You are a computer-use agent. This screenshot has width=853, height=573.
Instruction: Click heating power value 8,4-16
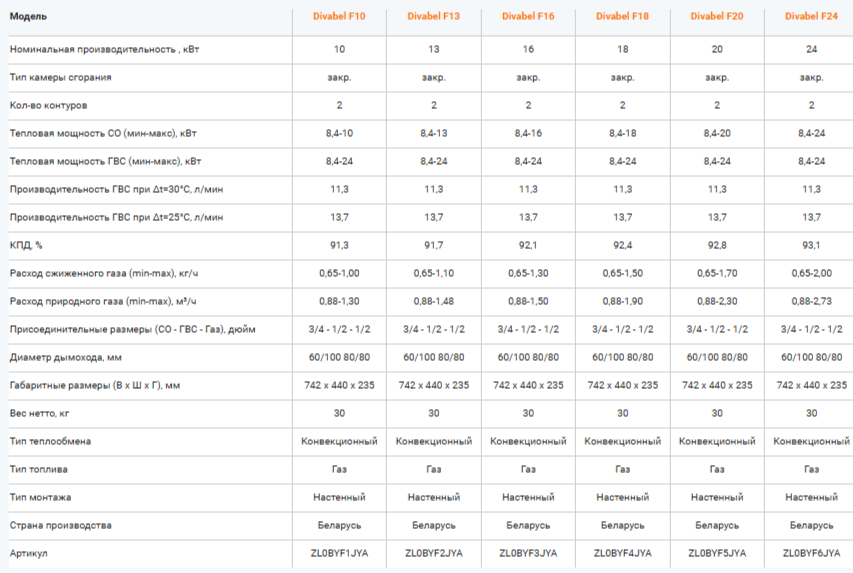[x=528, y=133]
